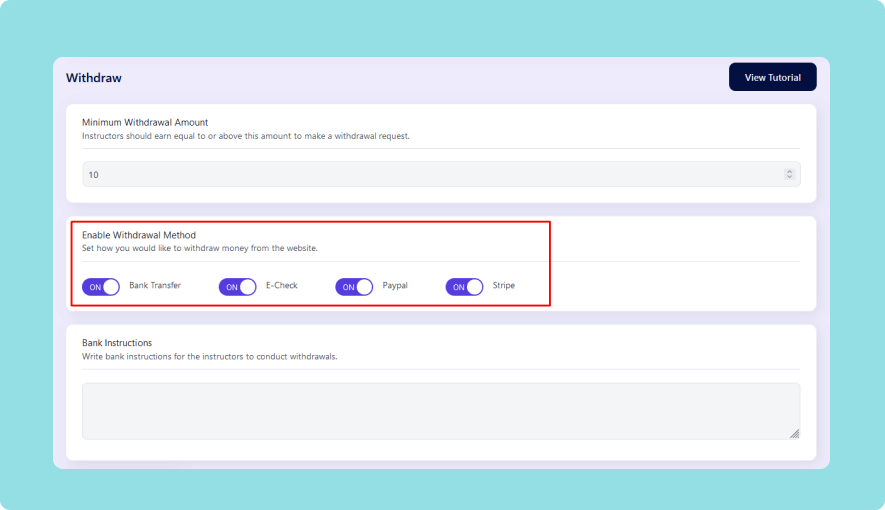Click inside the Bank Instructions text area

[440, 410]
